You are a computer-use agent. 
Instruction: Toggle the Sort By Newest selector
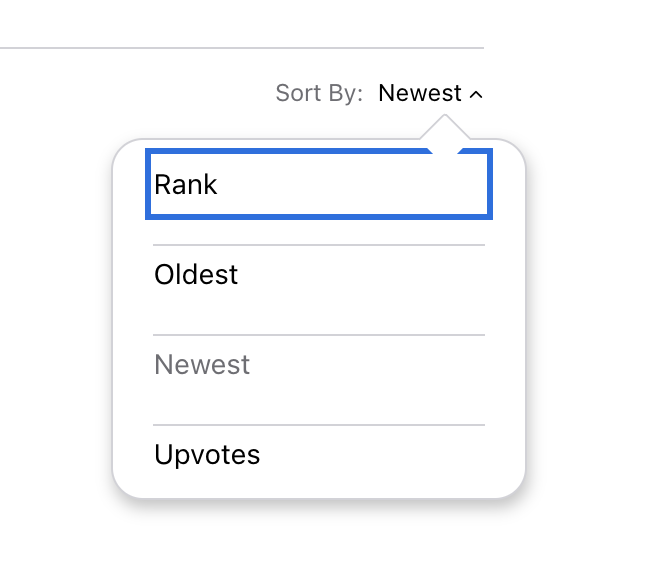coord(430,94)
